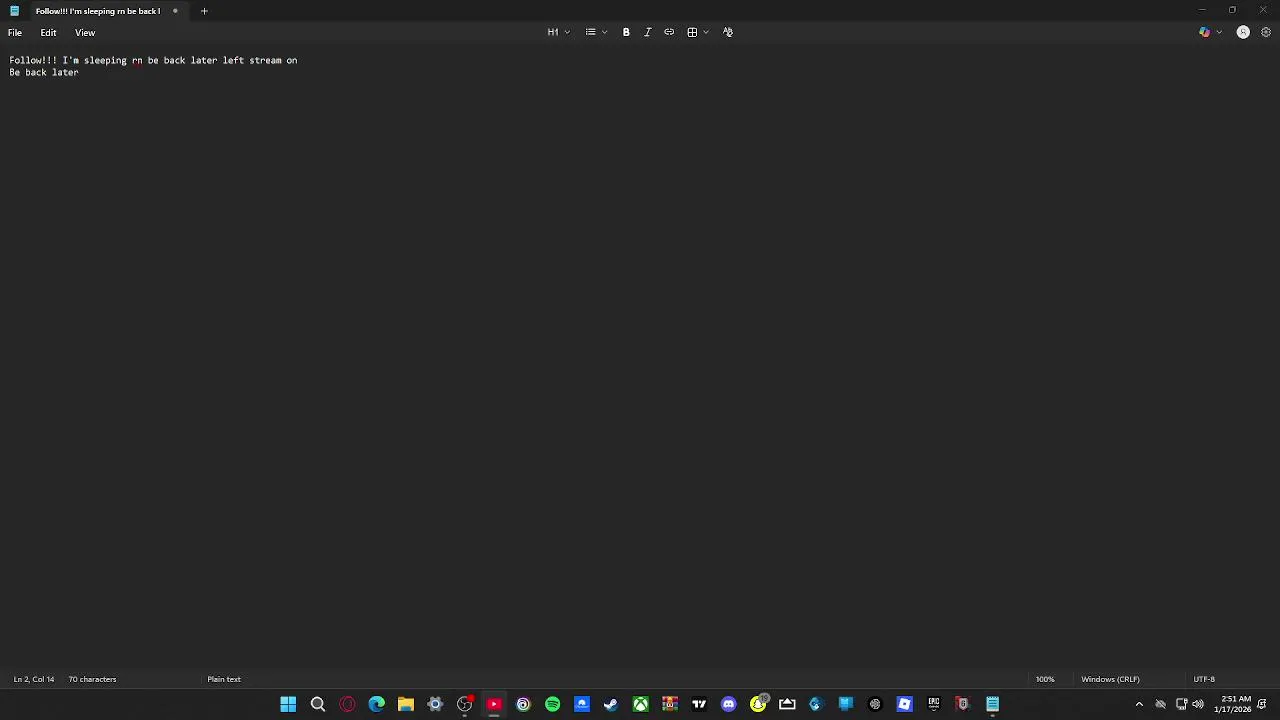This screenshot has height=720, width=1280.
Task: Click the Plain text format indicator
Action: 224,679
